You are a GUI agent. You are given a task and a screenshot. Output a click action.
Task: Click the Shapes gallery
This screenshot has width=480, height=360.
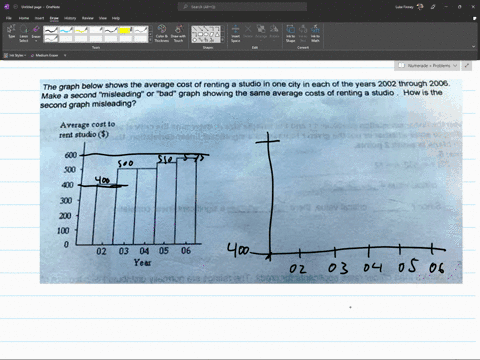[x=205, y=34]
